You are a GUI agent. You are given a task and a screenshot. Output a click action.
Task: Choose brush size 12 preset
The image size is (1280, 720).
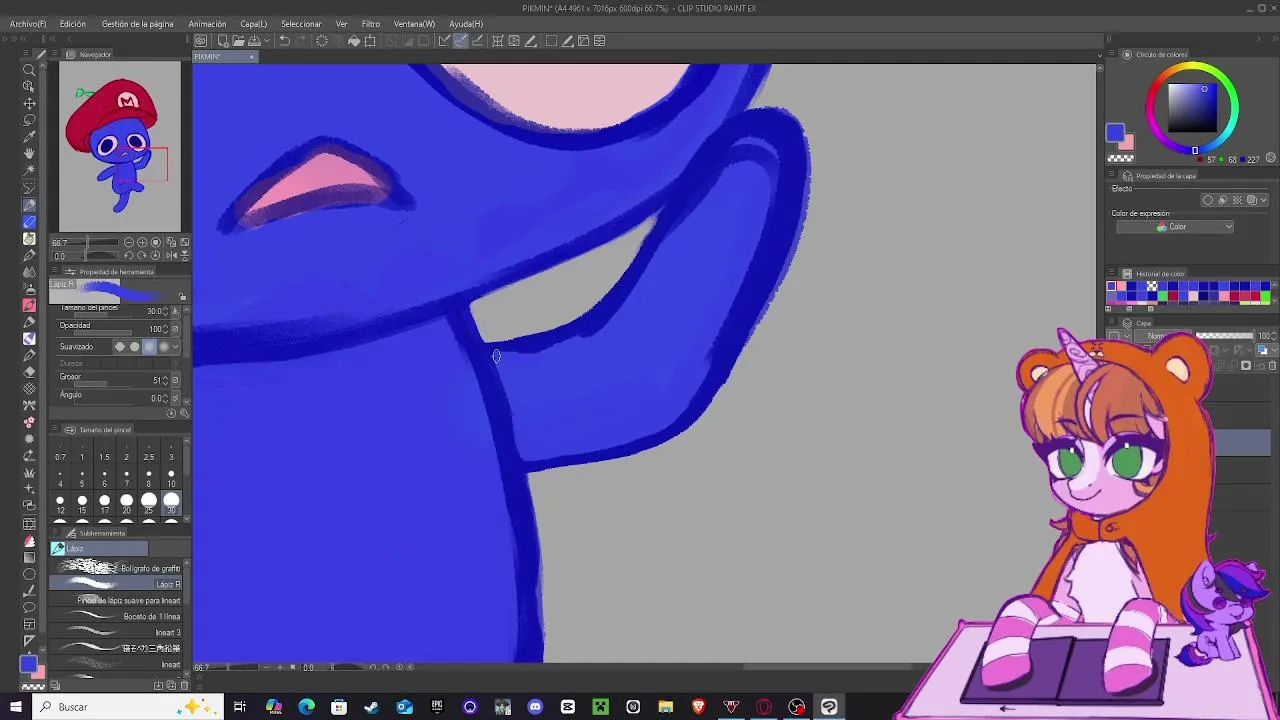60,503
